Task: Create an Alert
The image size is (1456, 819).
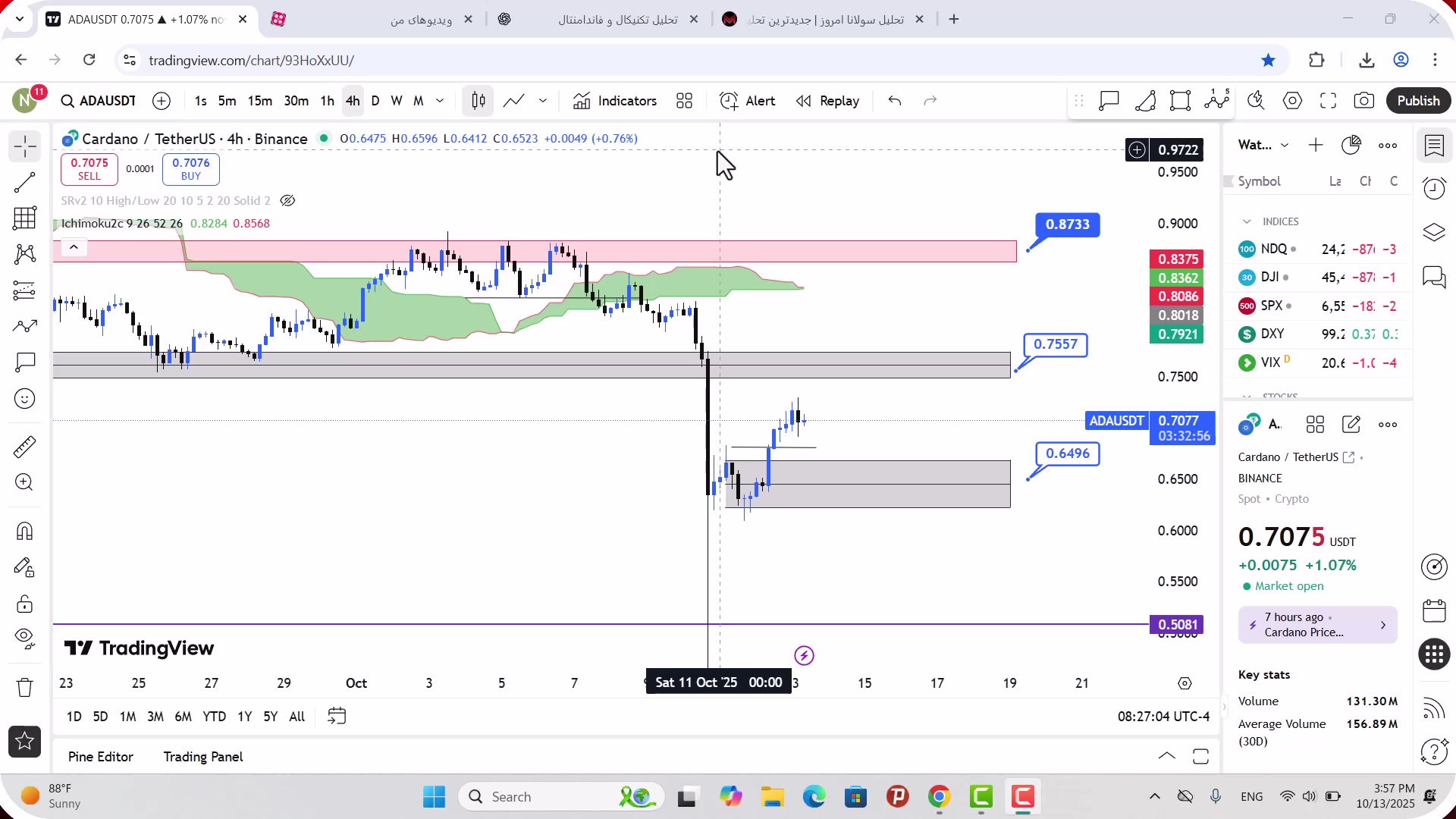Action: 748,101
